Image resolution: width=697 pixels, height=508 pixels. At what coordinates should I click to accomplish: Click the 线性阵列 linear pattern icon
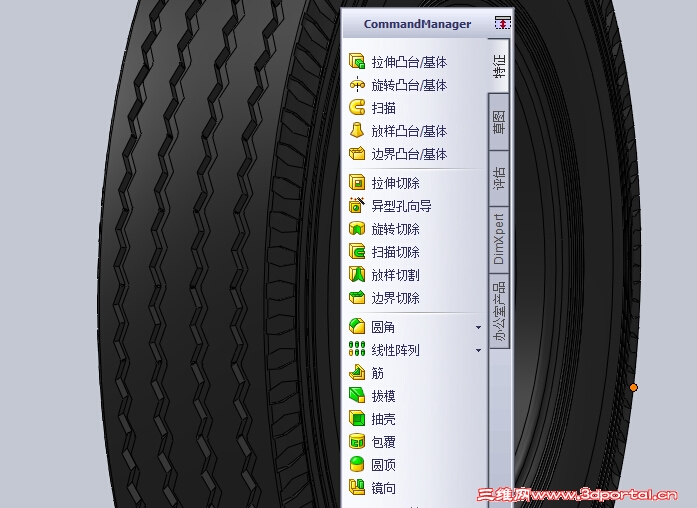[357, 350]
